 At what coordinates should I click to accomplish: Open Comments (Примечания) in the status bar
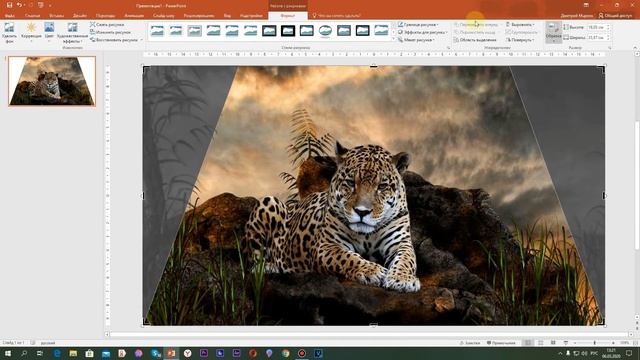tap(501, 343)
